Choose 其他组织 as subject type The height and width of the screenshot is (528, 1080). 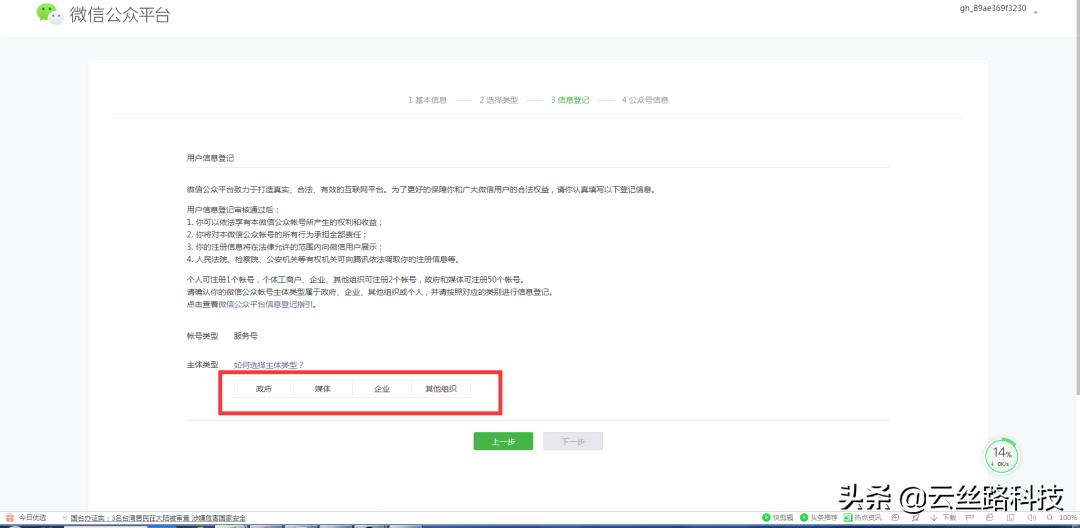pos(442,389)
